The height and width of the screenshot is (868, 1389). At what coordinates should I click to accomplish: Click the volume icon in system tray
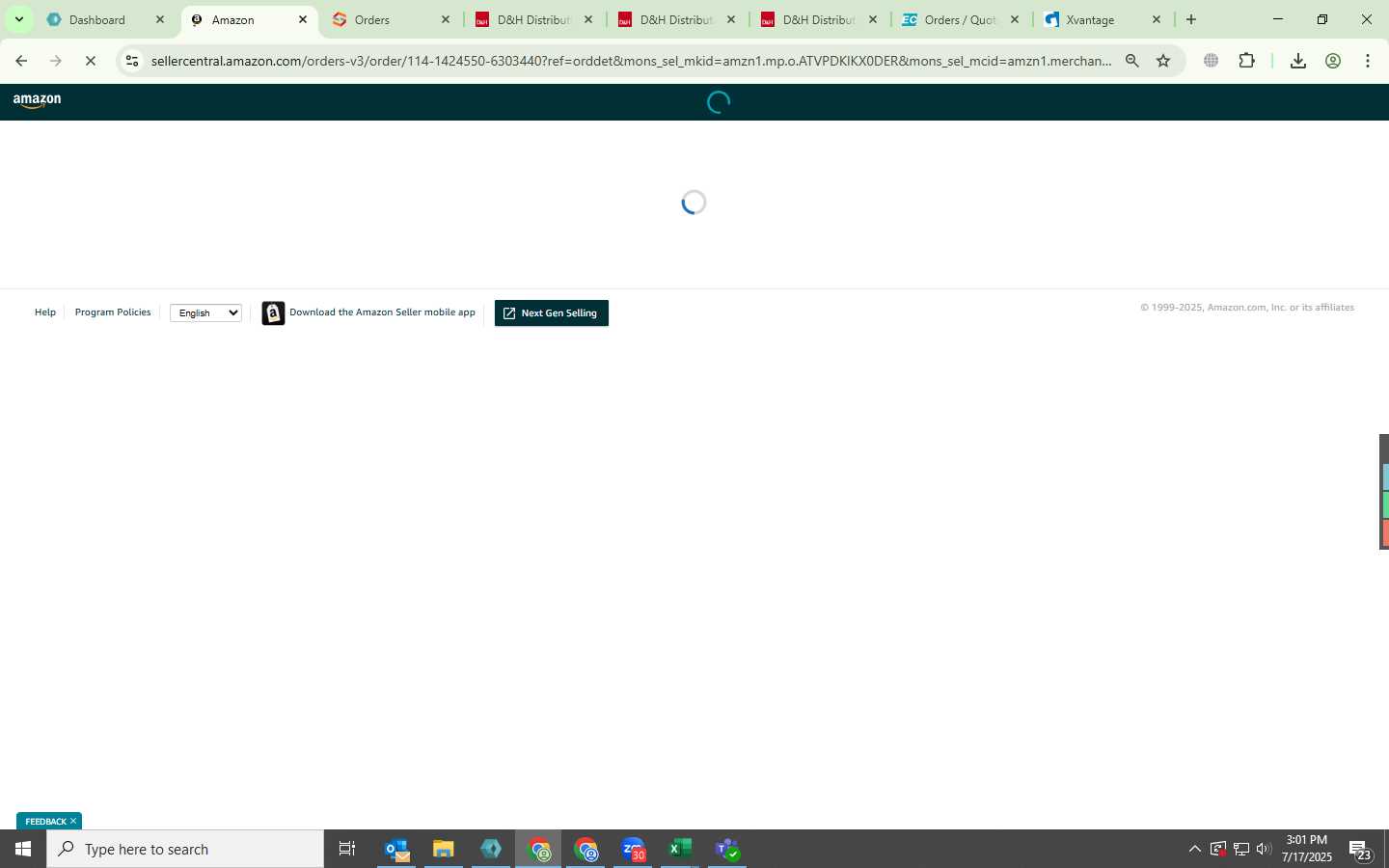click(1264, 850)
